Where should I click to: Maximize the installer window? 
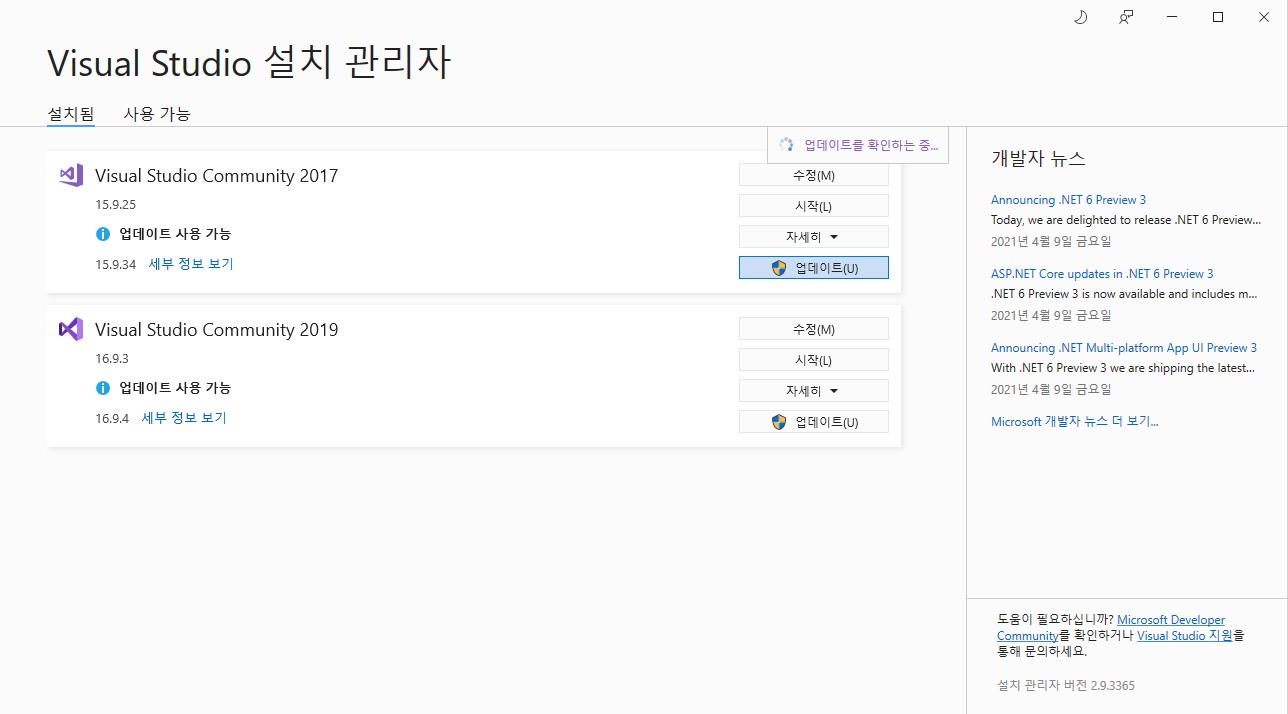(x=1218, y=17)
